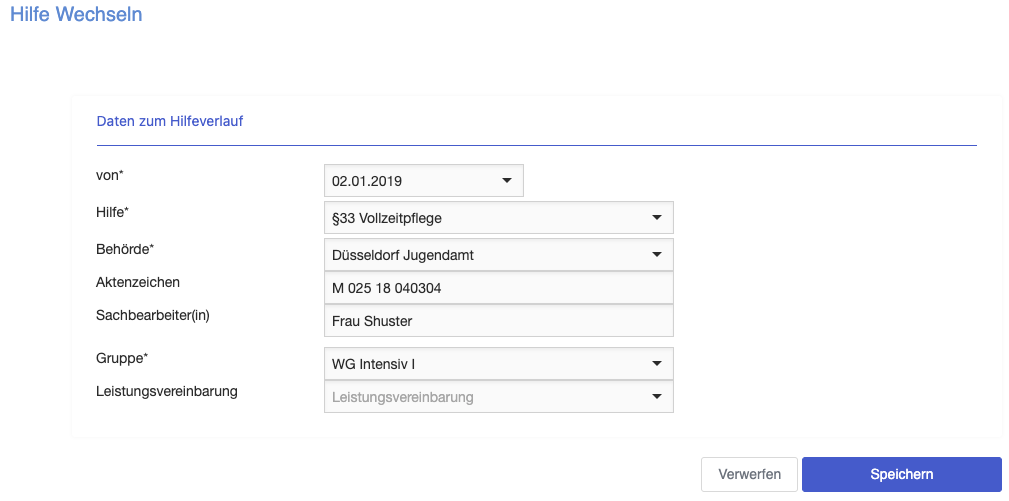1009x501 pixels.
Task: Save the form with Speichern
Action: [902, 475]
